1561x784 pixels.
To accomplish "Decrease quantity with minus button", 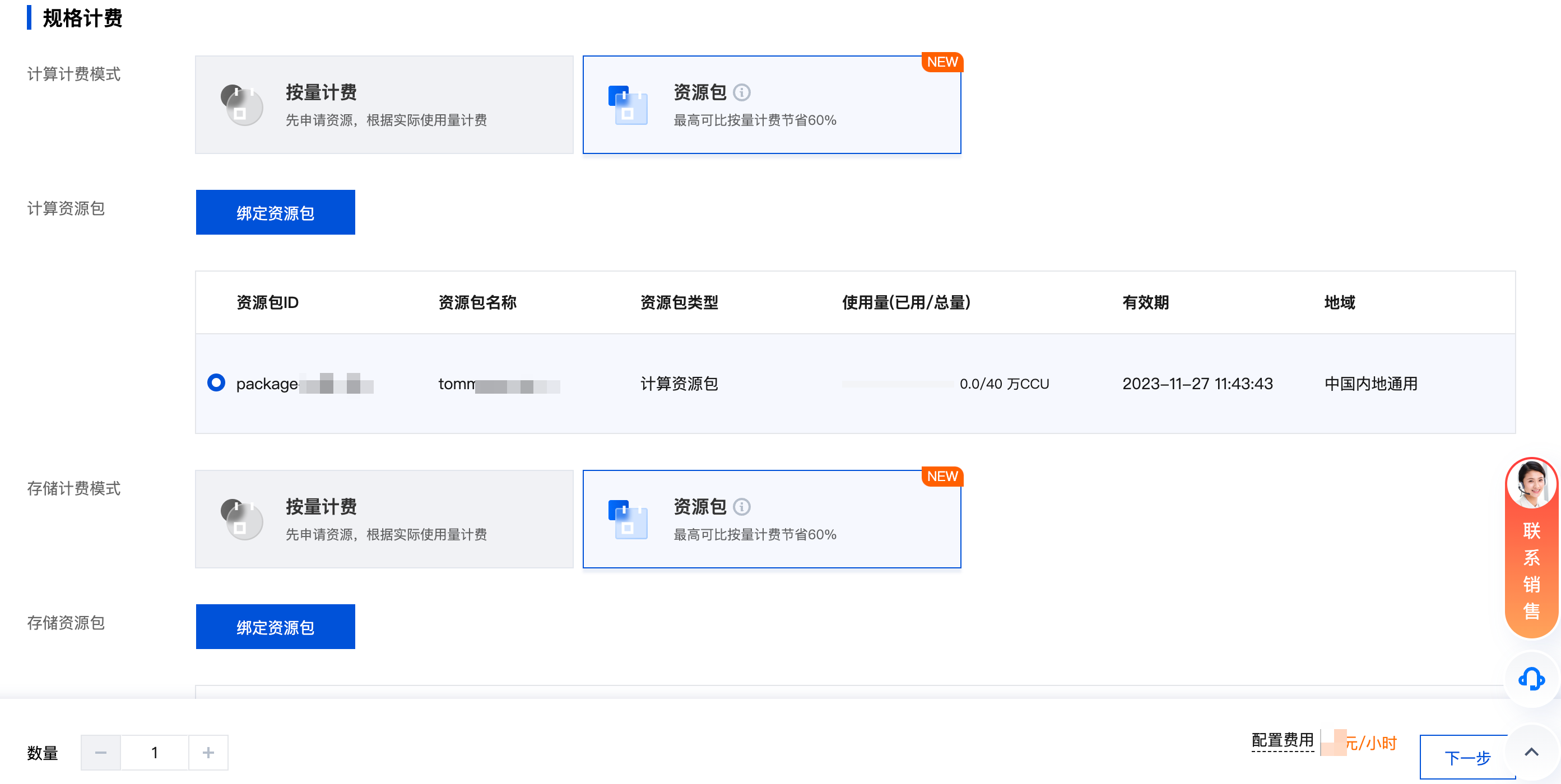I will click(x=101, y=753).
